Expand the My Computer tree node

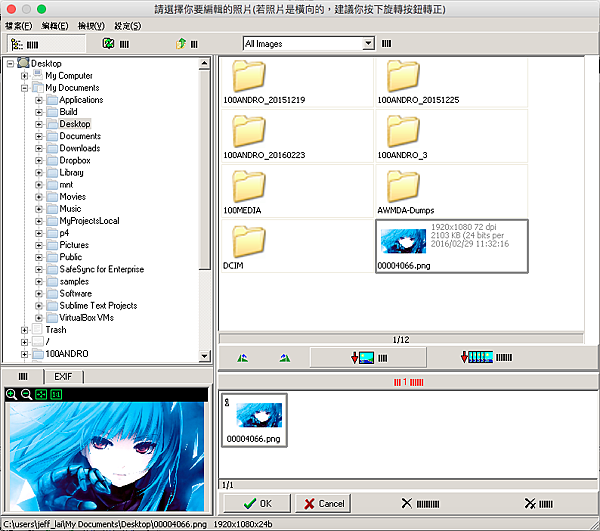pos(24,76)
